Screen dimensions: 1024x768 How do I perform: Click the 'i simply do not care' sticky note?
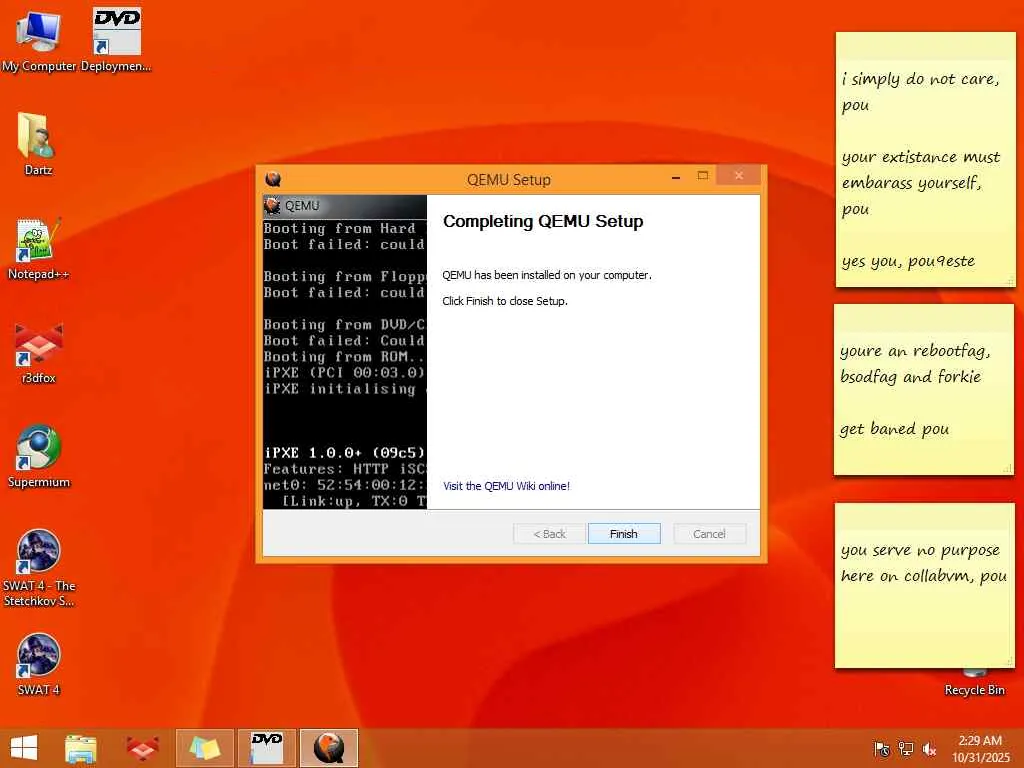925,159
